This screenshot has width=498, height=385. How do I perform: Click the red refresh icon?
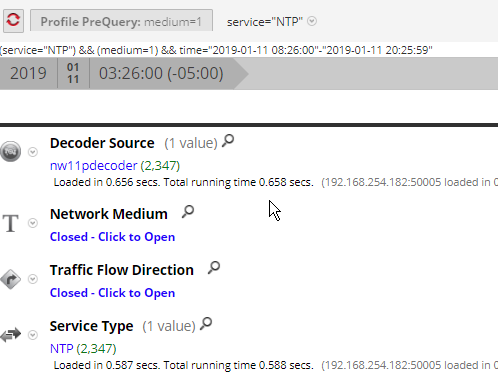(13, 21)
